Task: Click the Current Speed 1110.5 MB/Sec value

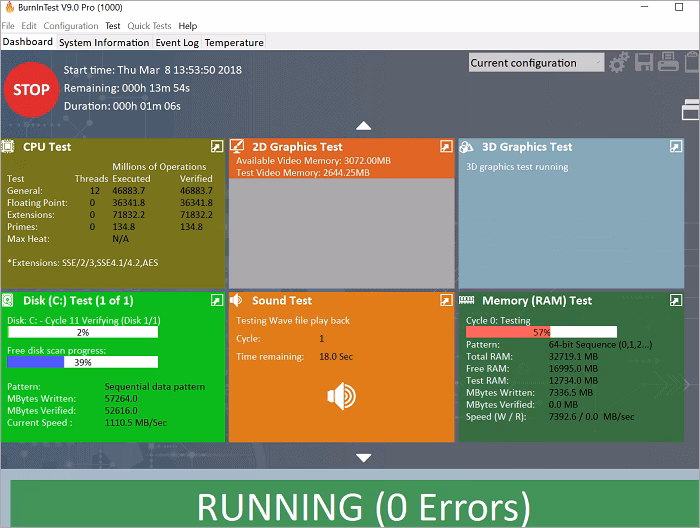Action: click(136, 423)
